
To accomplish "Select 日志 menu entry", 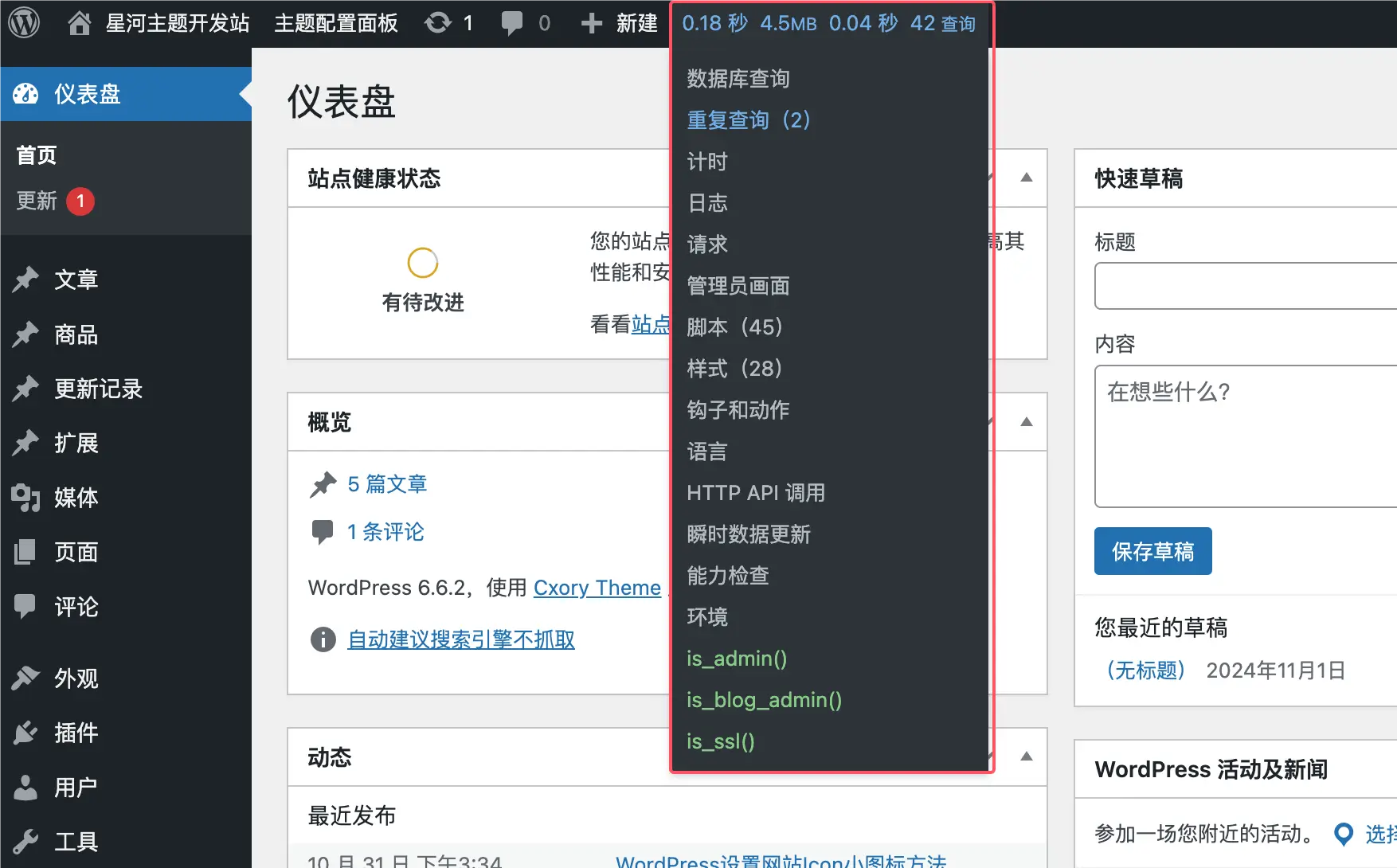I will pos(707,202).
